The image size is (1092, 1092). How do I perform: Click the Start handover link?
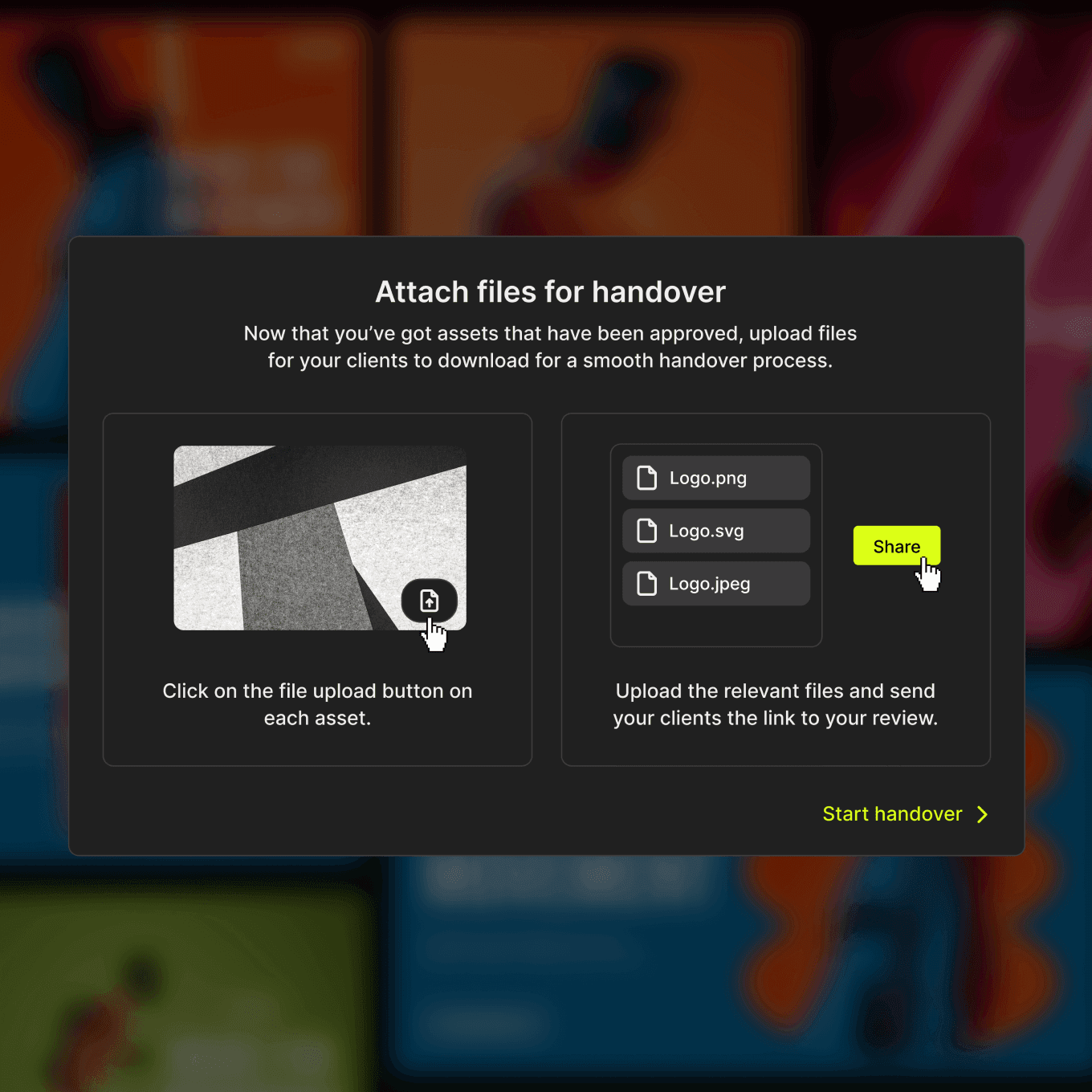coord(891,814)
